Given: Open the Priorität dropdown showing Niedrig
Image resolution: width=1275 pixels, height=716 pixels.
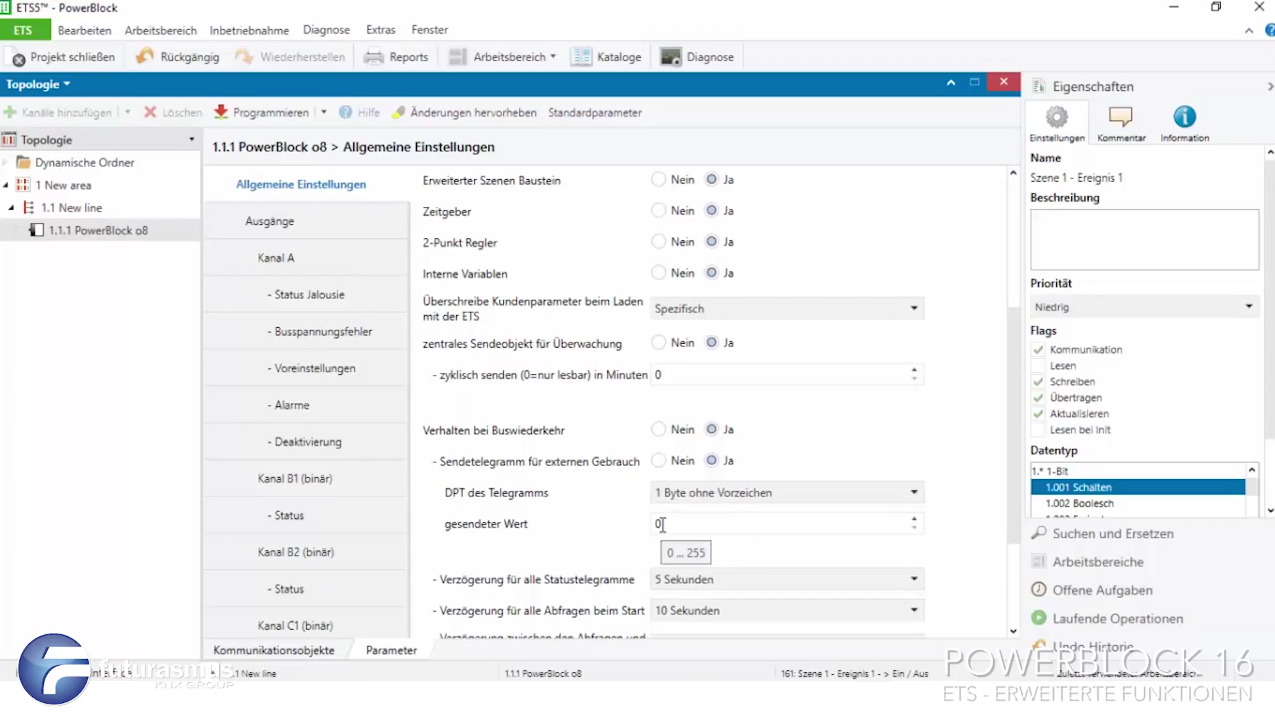Looking at the screenshot, I should coord(1143,307).
